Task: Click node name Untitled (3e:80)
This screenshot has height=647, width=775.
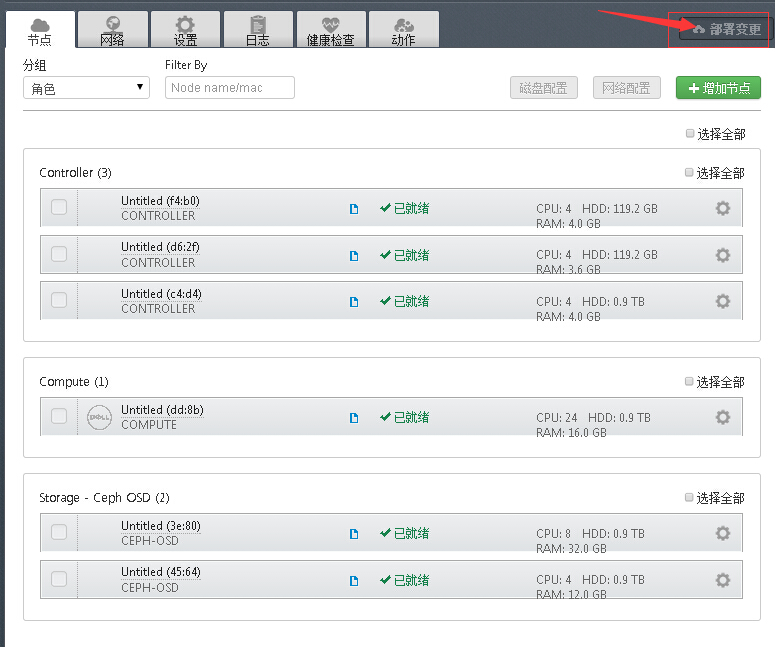Action: 161,525
